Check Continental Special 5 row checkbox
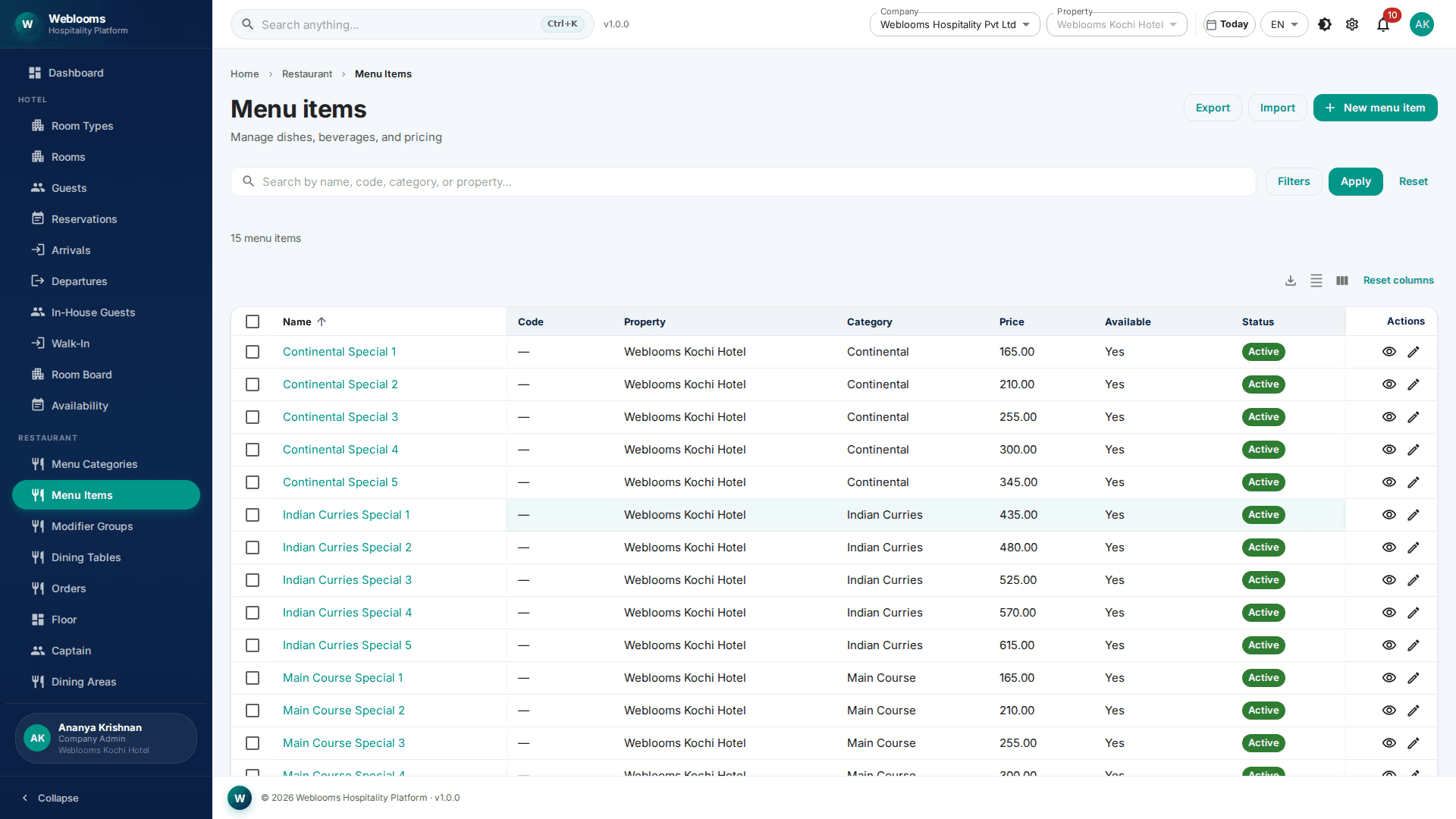The height and width of the screenshot is (819, 1456). pyautogui.click(x=253, y=482)
